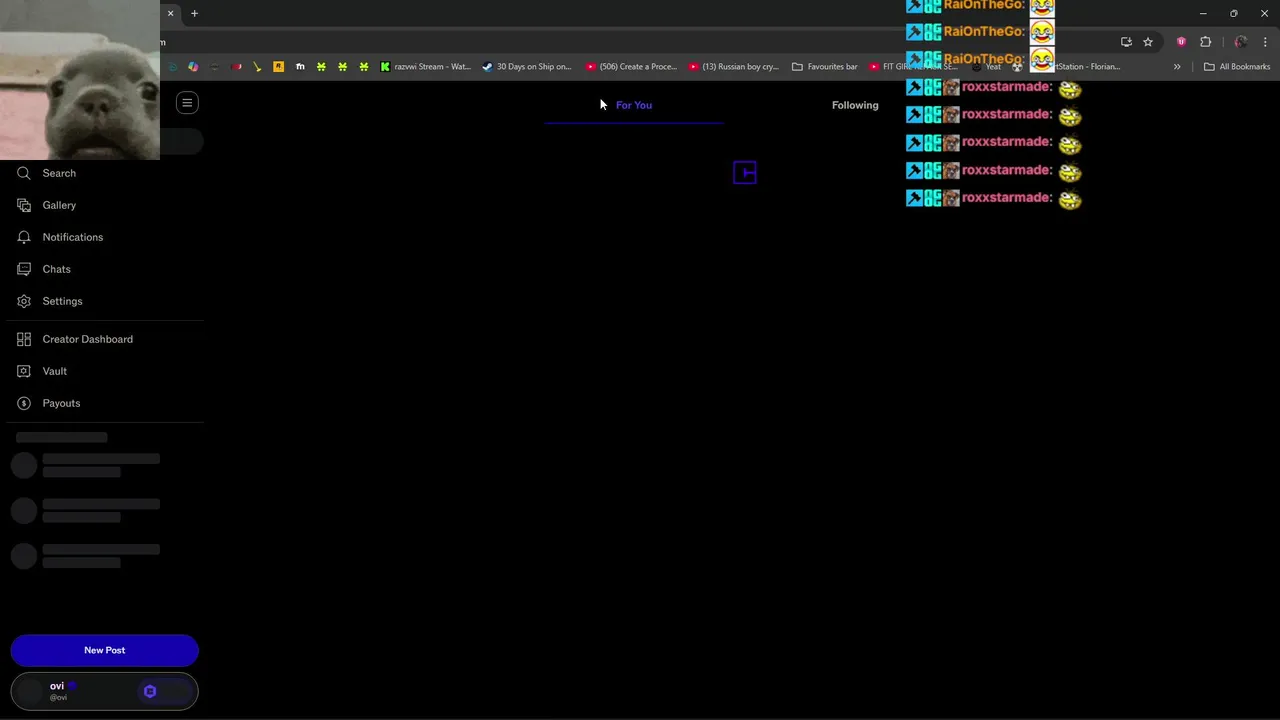This screenshot has width=1280, height=720.
Task: Click the Gallery images icon
Action: coord(24,205)
